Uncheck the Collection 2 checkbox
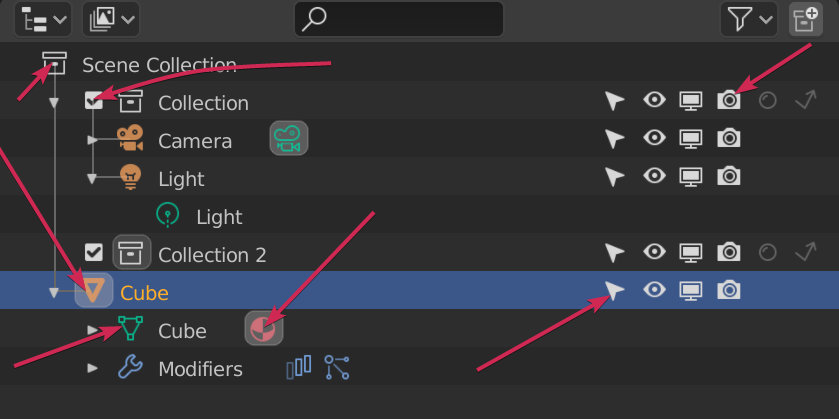Image resolution: width=839 pixels, height=419 pixels. pyautogui.click(x=94, y=252)
